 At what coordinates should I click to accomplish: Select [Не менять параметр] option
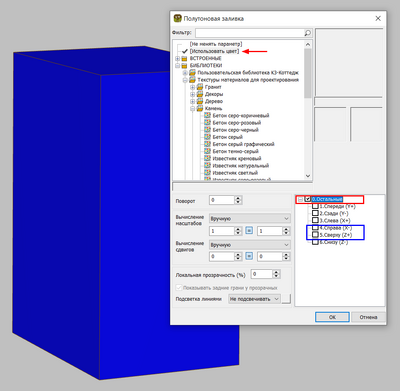point(216,44)
